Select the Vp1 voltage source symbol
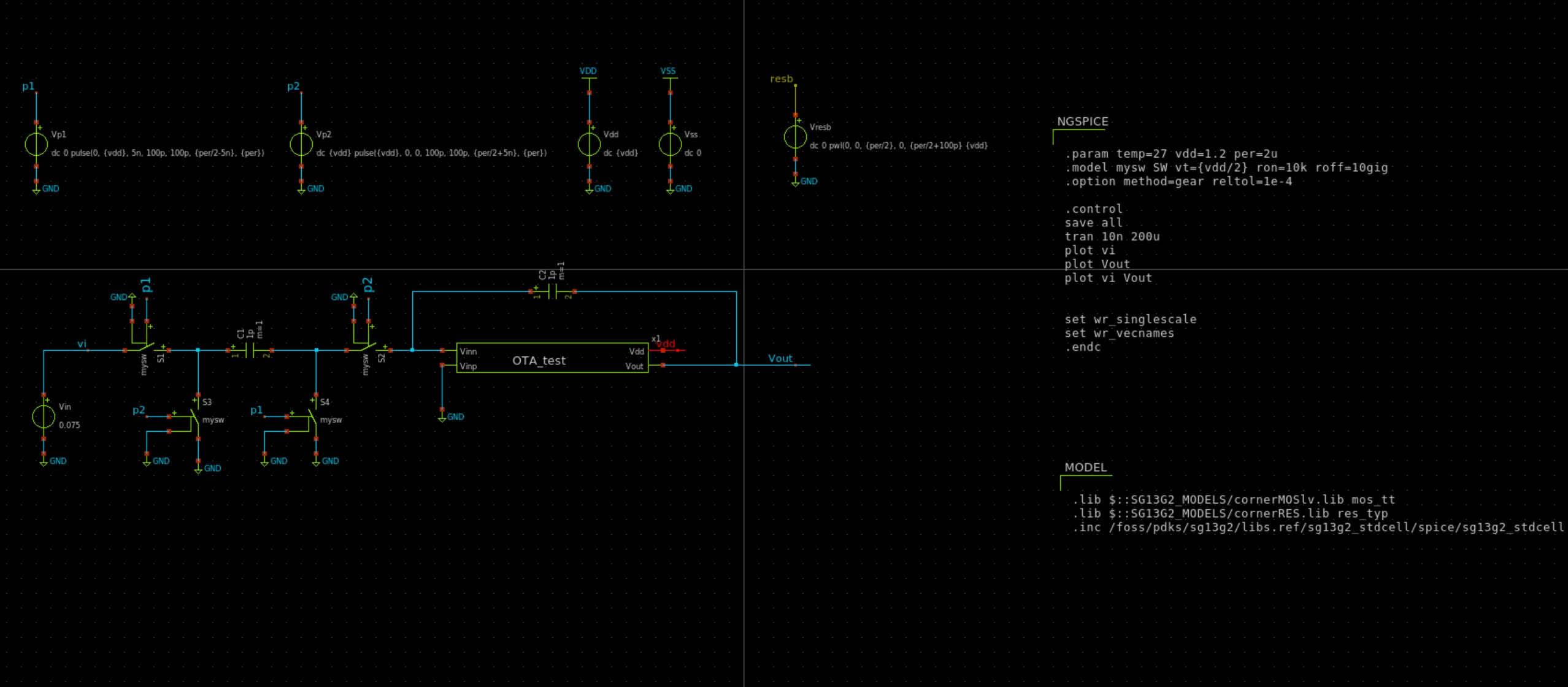 click(x=36, y=144)
